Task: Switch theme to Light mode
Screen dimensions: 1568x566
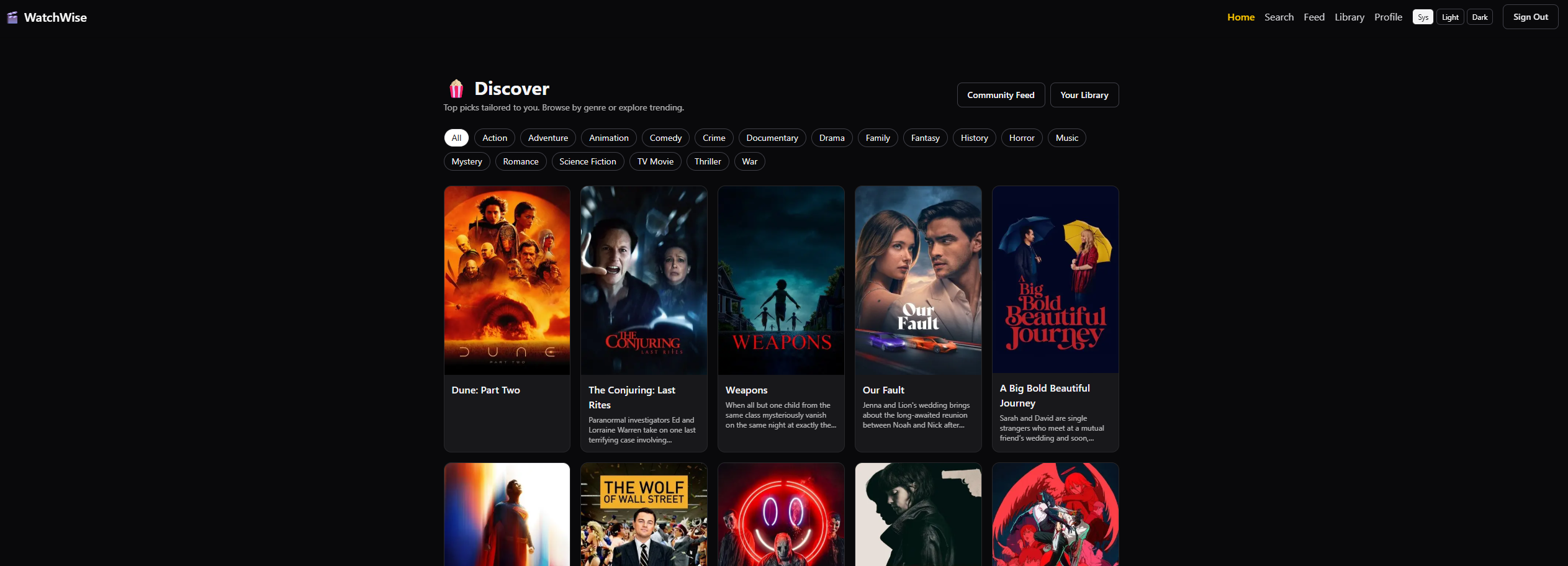Action: [x=1450, y=17]
